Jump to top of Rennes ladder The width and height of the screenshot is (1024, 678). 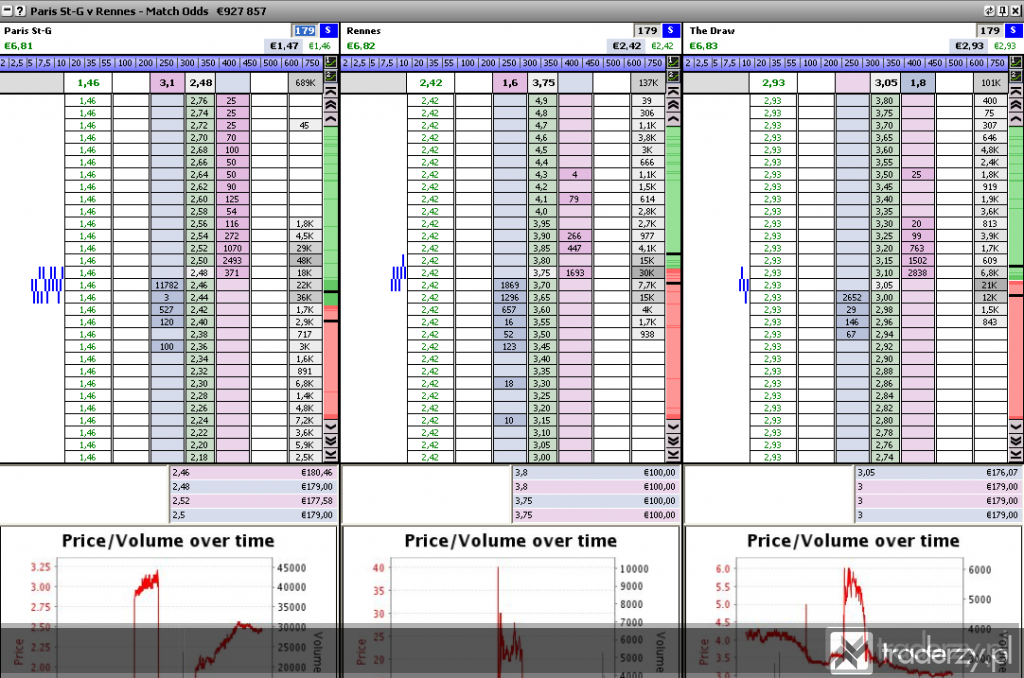673,91
